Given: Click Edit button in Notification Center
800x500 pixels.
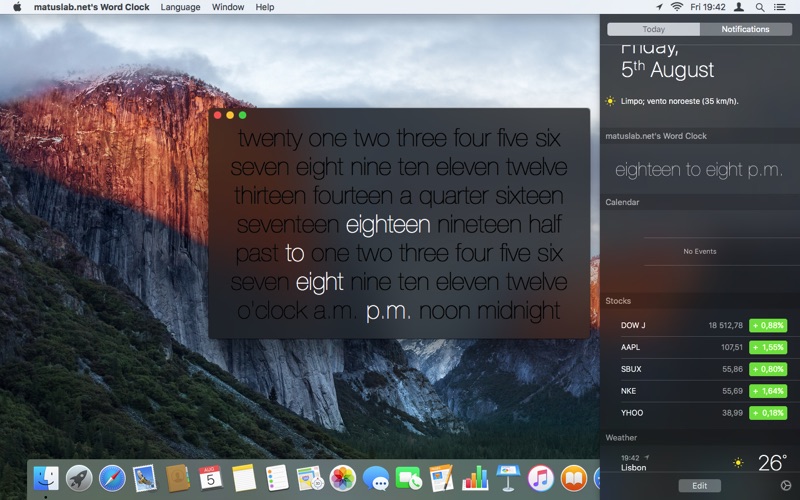Looking at the screenshot, I should [x=699, y=485].
